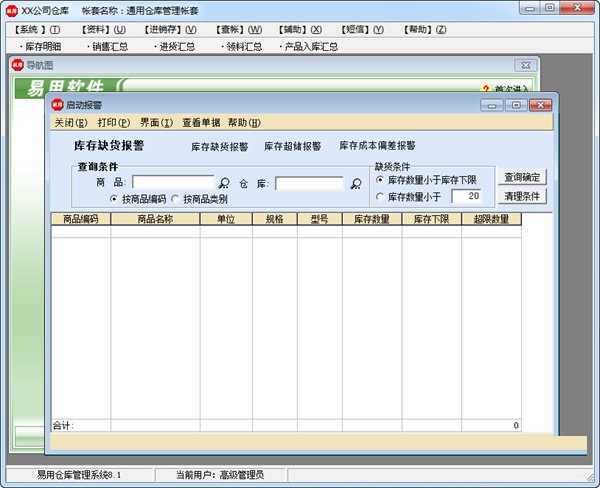Click the 查询确定 button
600x488 pixels.
(522, 177)
